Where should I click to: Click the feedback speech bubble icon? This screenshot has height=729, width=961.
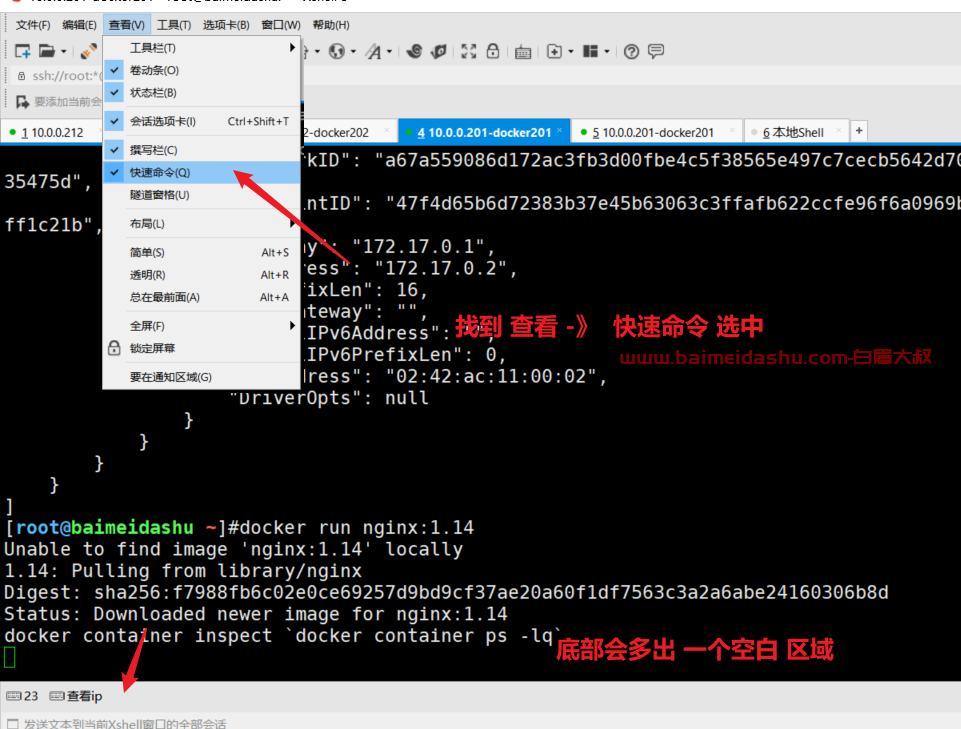[656, 51]
